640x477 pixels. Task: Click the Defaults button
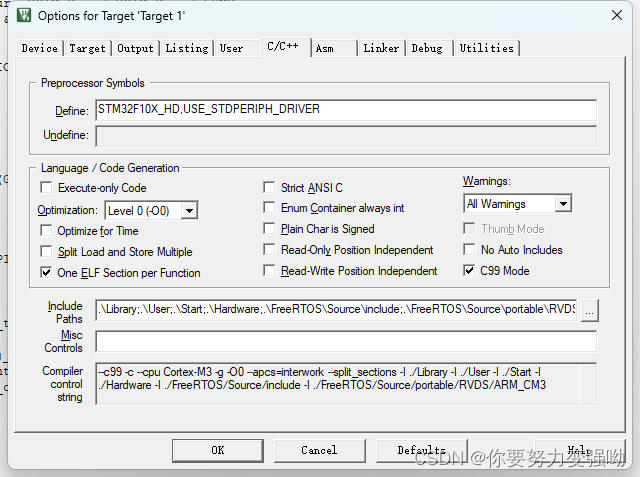[421, 450]
